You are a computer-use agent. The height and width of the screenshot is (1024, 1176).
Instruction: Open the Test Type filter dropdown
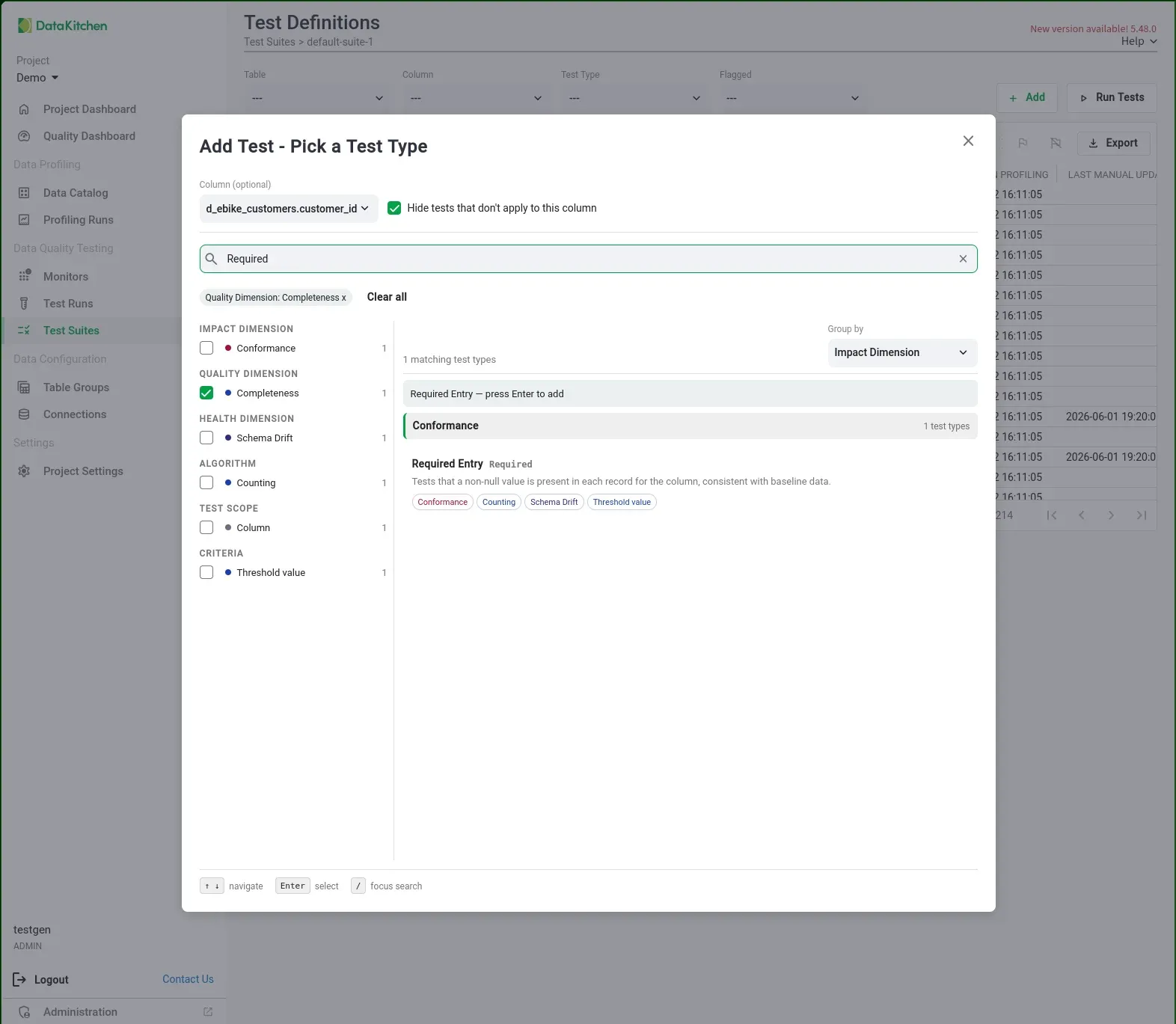coord(634,98)
